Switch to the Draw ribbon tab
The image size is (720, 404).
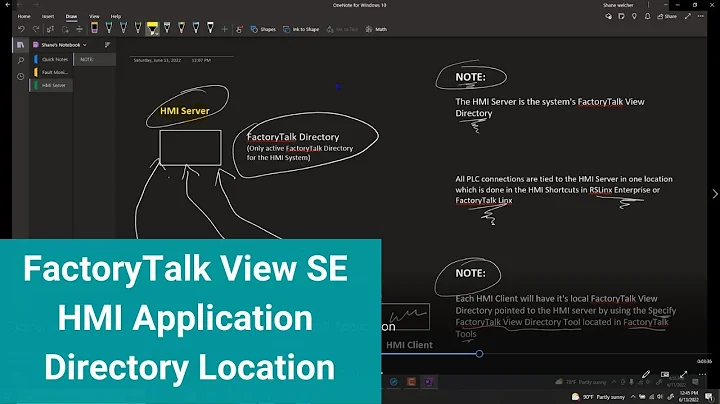71,17
